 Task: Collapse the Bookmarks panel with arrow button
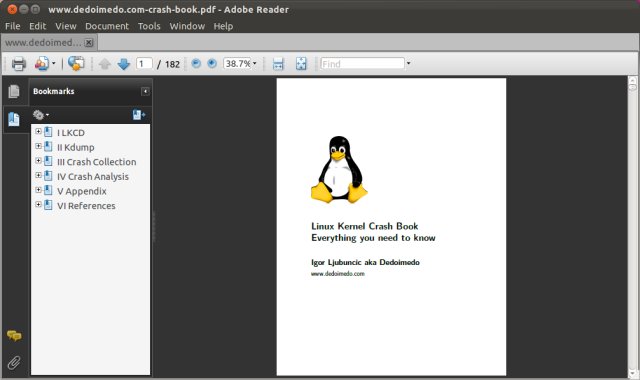point(145,91)
